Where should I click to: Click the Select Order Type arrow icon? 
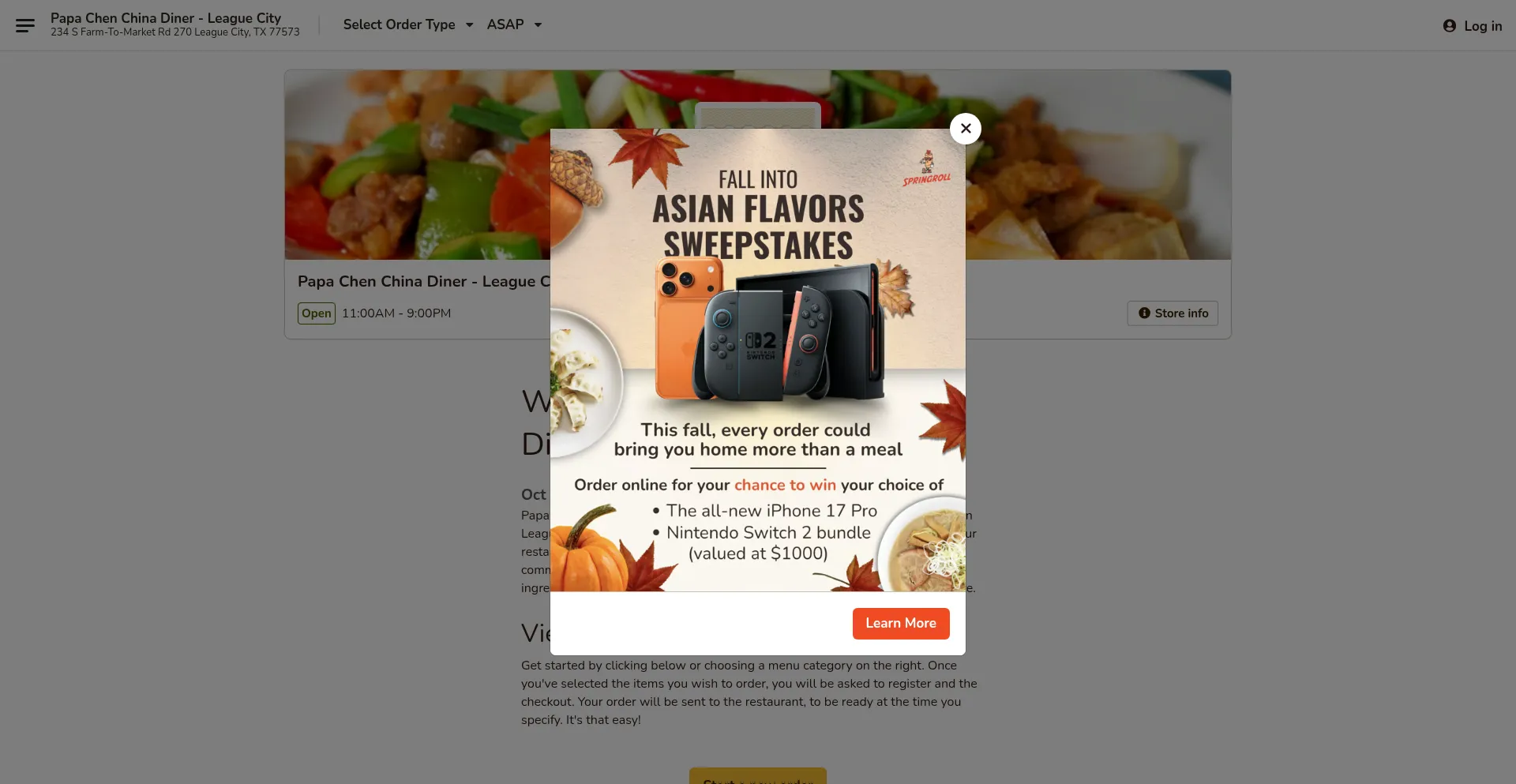469,25
